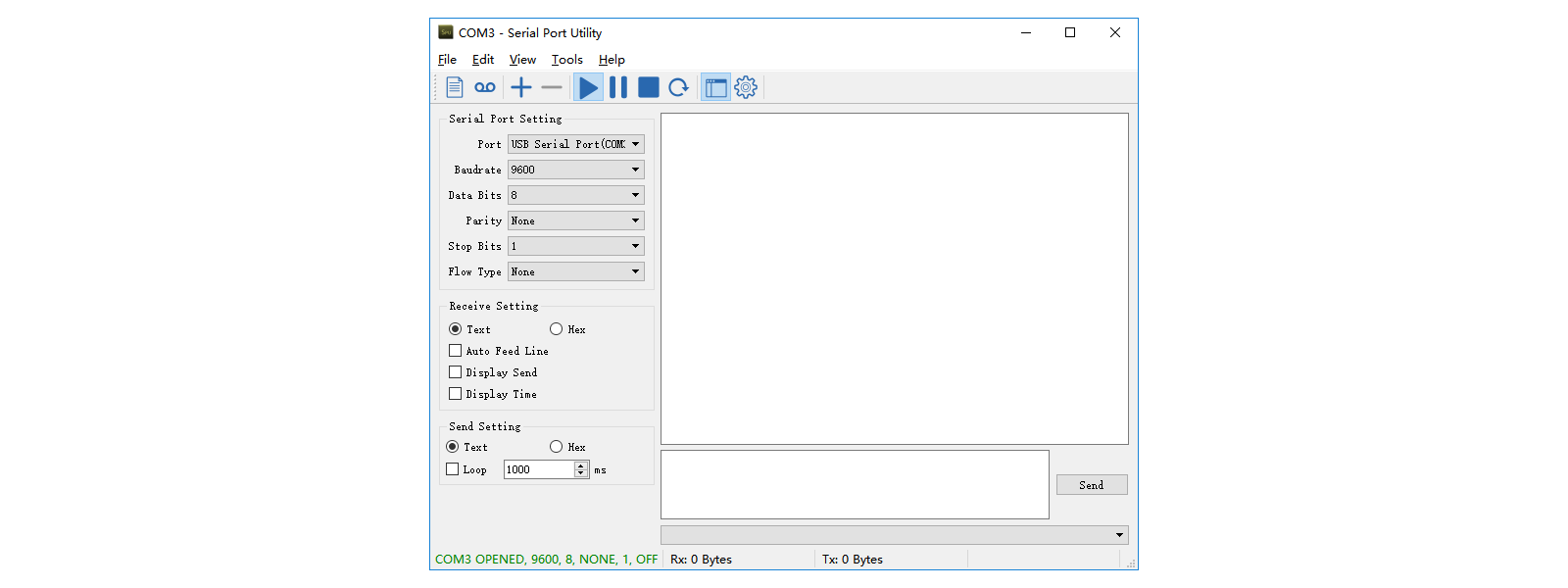Expand the Parity dropdown

click(x=576, y=220)
